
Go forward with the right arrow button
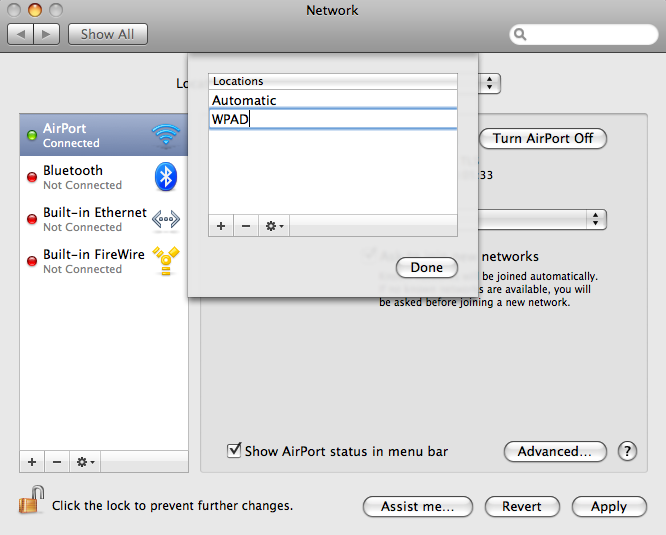46,34
